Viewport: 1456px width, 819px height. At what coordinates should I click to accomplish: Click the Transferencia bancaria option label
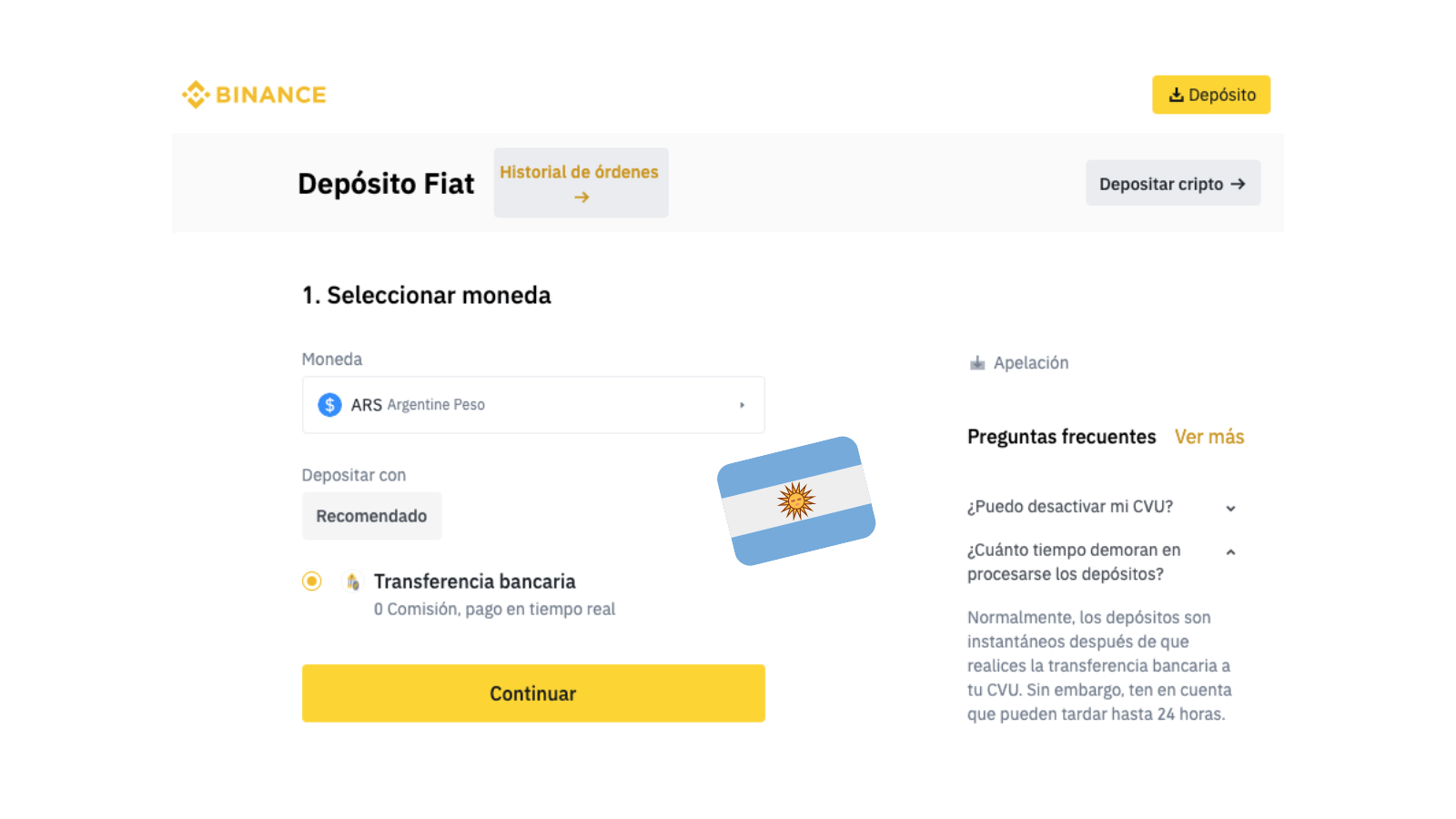(x=475, y=581)
